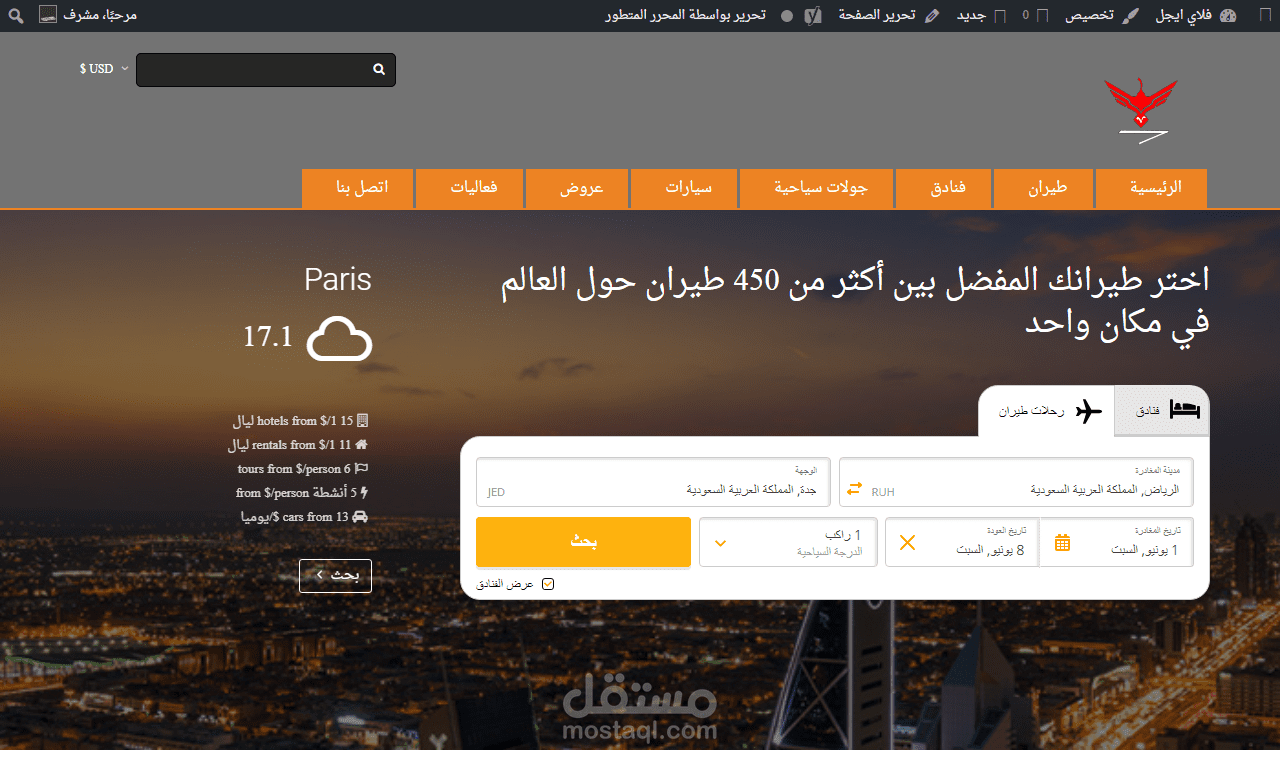
Task: Click the weather cloud icon above Paris forecast
Action: pyautogui.click(x=339, y=337)
